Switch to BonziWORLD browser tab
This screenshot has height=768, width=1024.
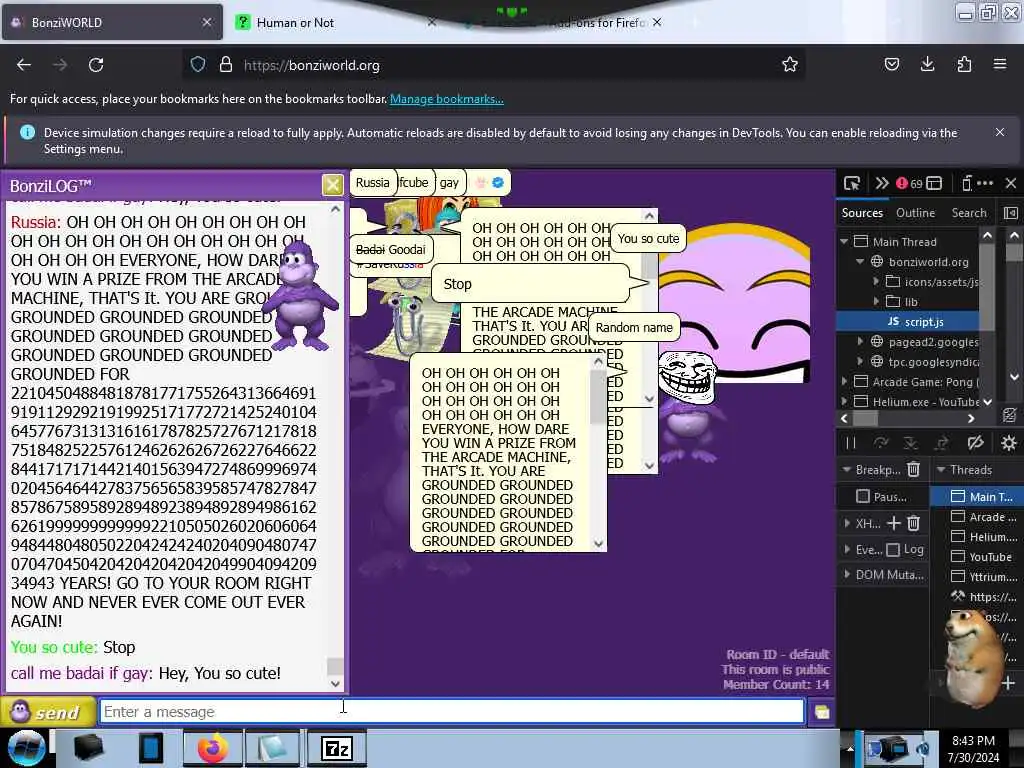[x=112, y=22]
